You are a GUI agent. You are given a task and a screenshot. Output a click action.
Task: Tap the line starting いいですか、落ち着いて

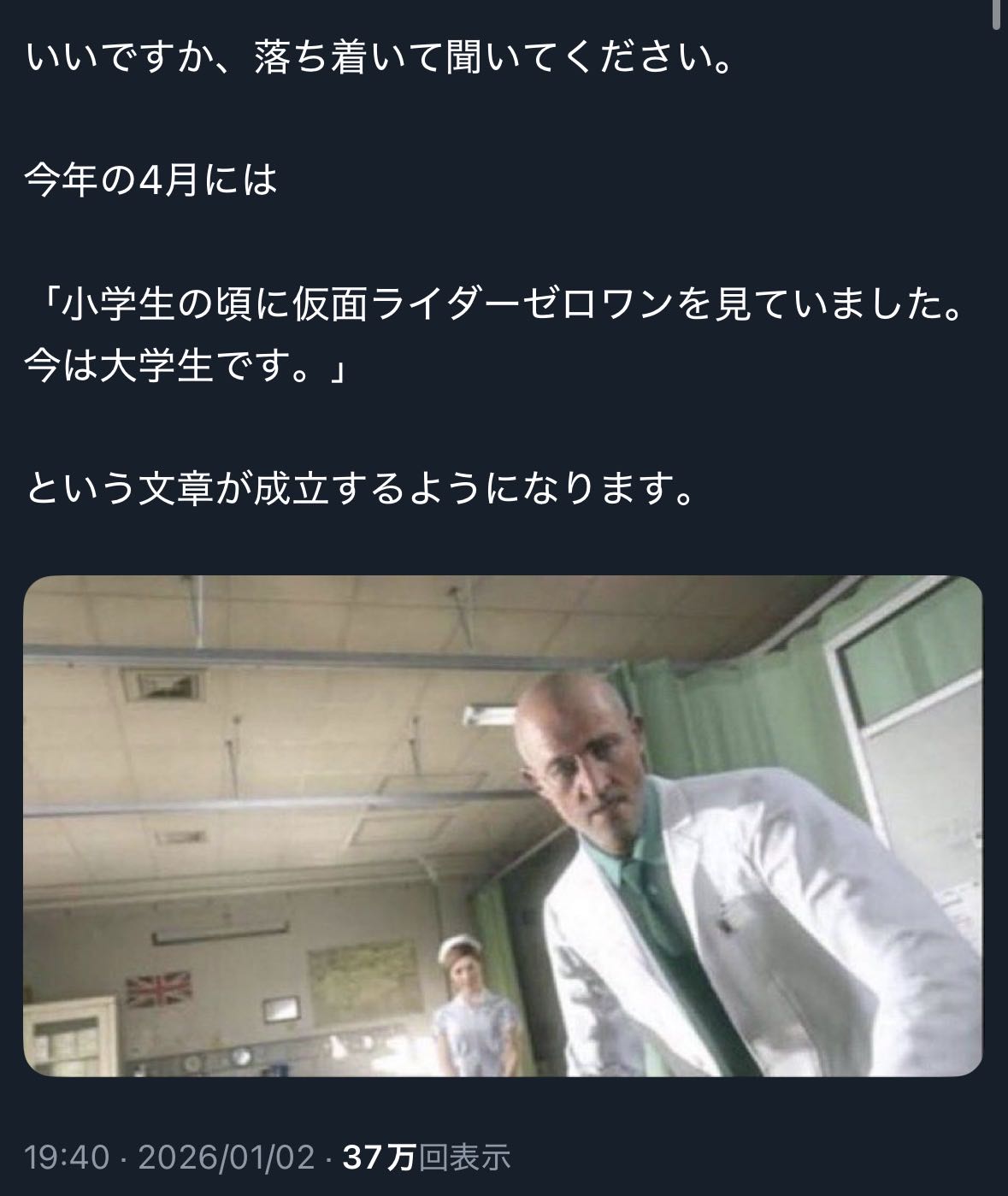click(381, 57)
